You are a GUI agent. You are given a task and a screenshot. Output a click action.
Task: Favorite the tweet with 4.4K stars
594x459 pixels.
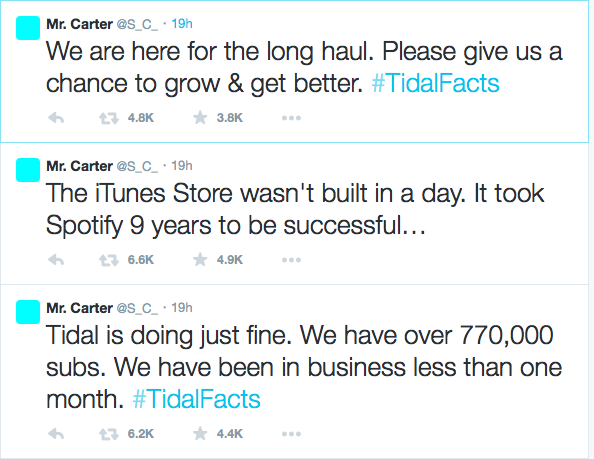pos(200,434)
